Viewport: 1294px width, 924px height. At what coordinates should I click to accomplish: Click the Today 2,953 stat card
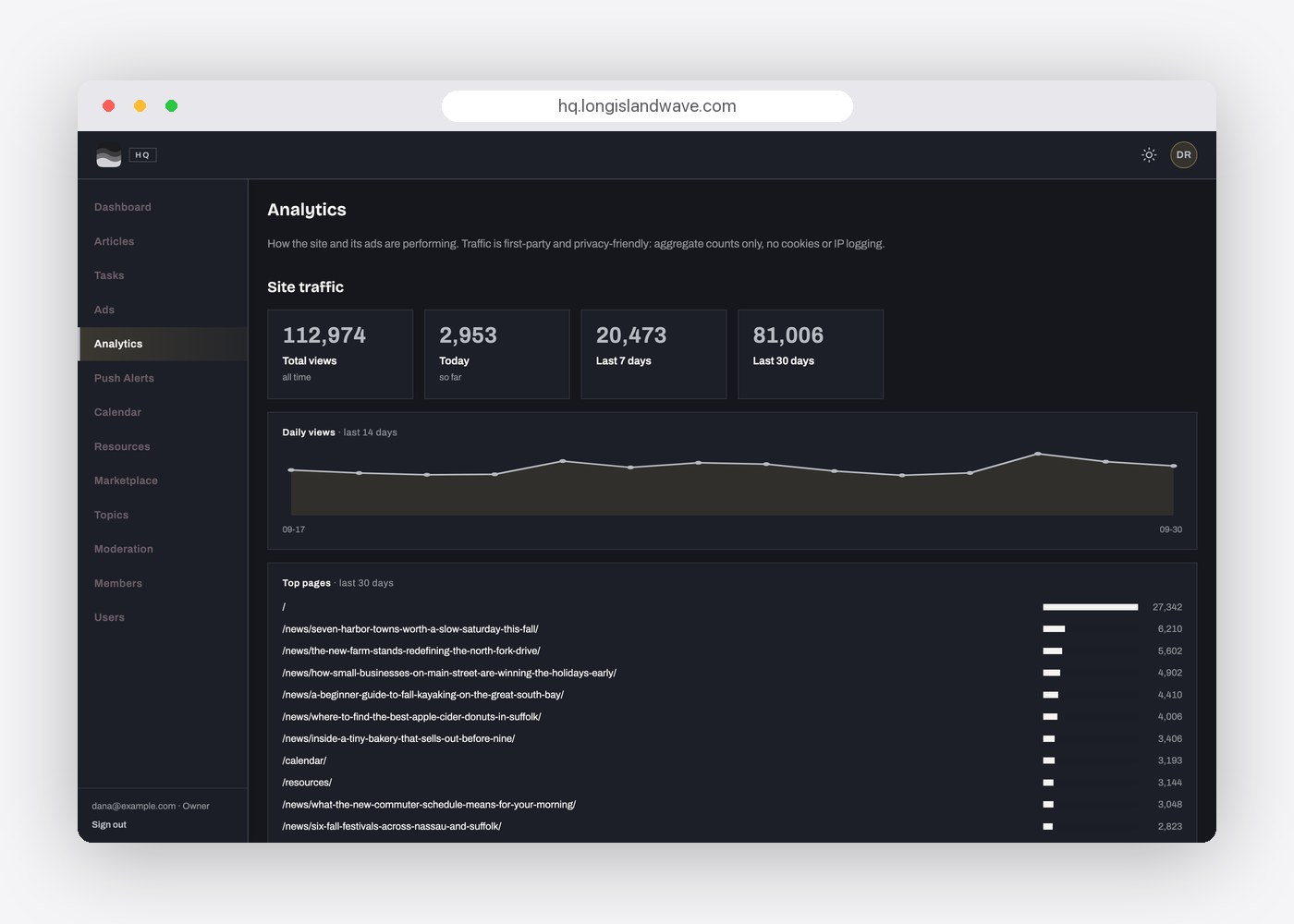click(497, 354)
